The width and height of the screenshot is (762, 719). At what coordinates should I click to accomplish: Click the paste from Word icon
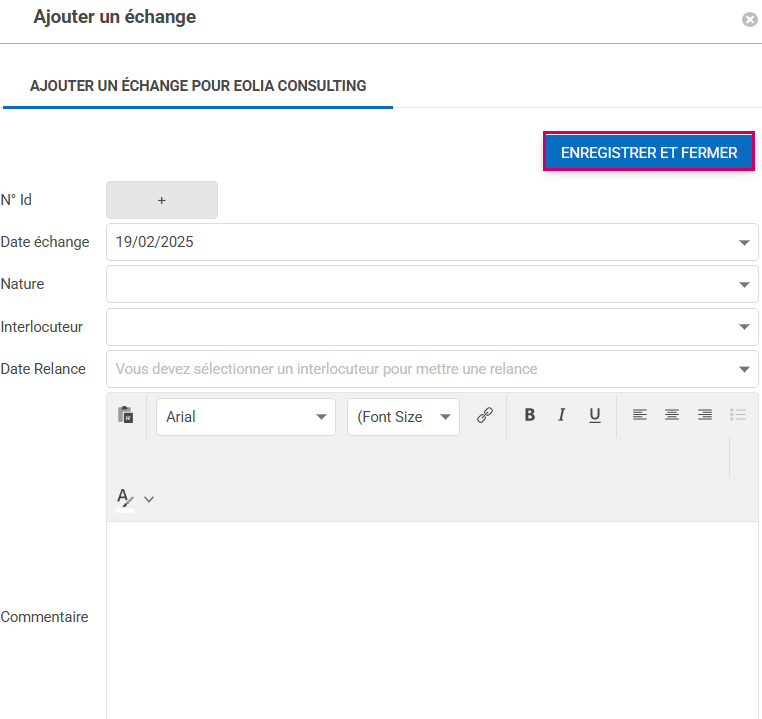[x=126, y=416]
